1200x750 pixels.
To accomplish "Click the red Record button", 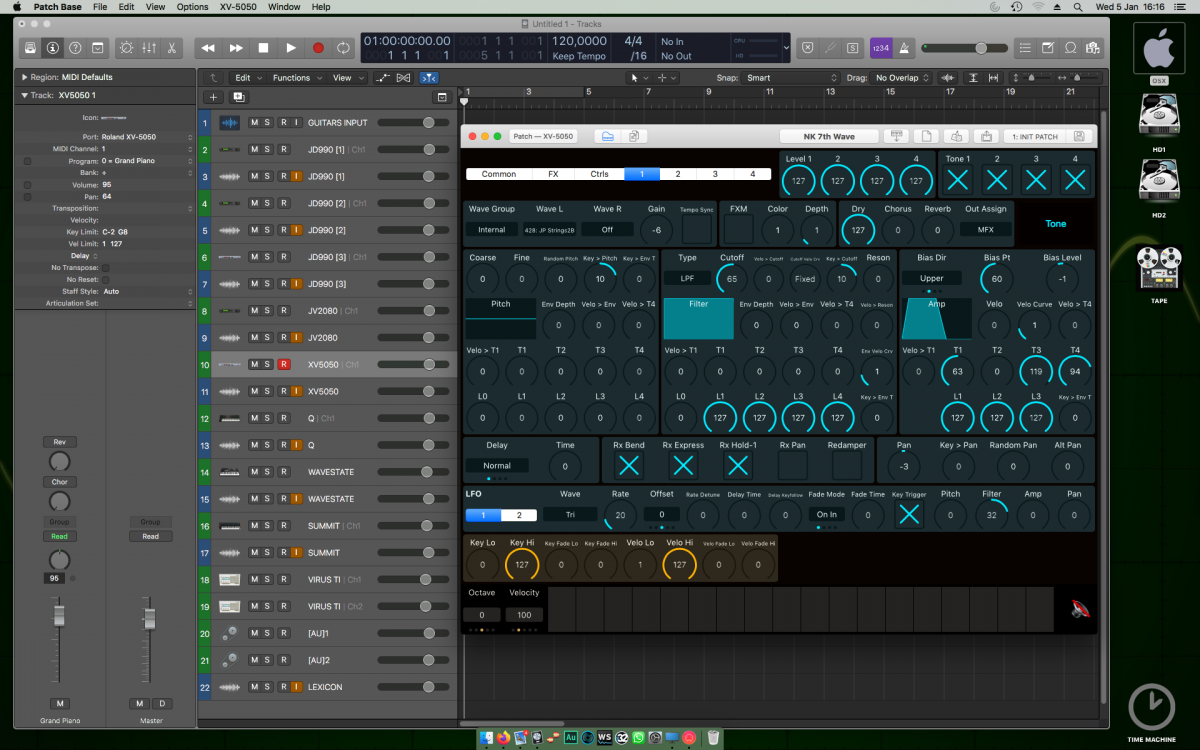I will pos(318,47).
